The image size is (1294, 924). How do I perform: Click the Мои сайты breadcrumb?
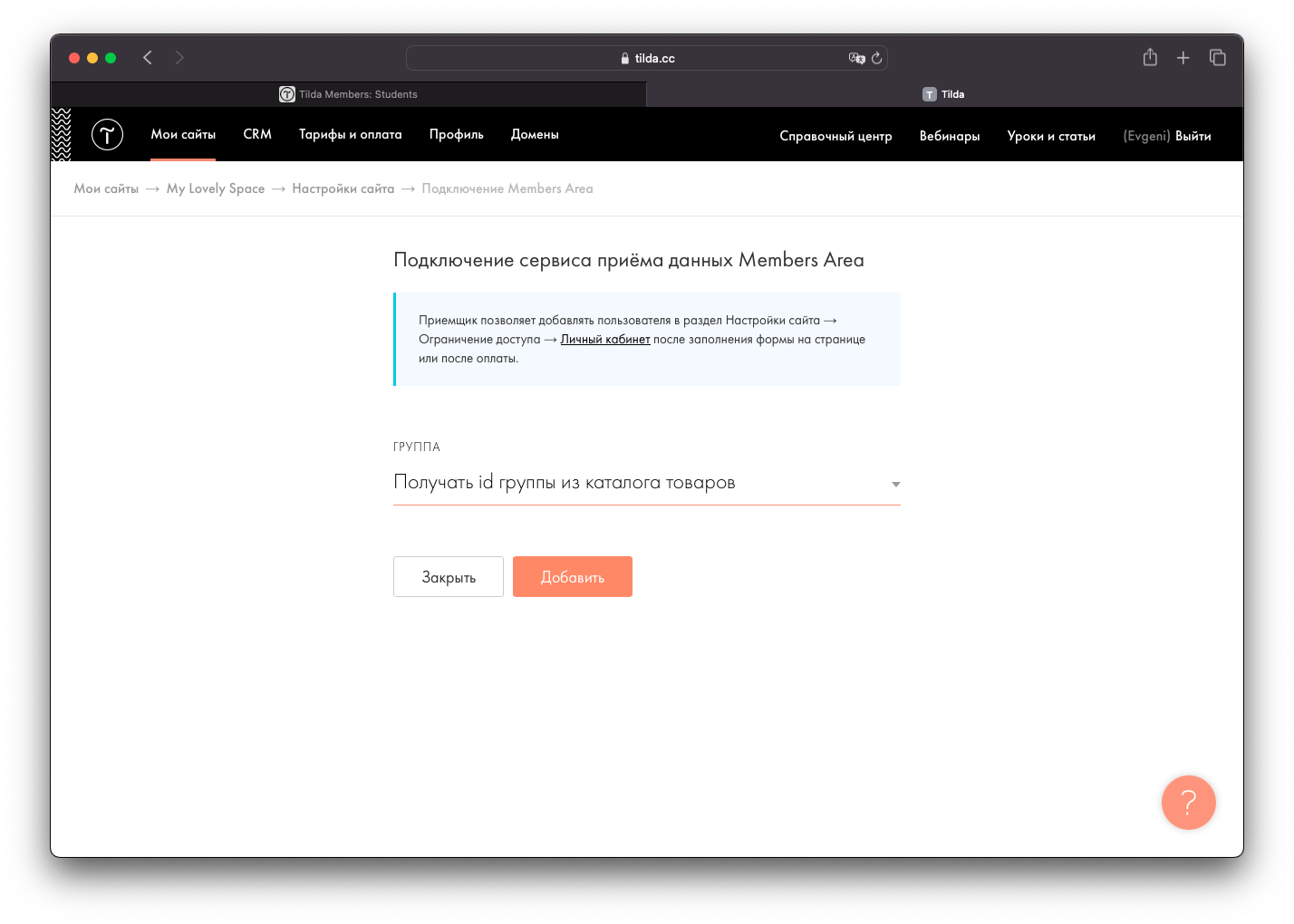[x=106, y=188]
